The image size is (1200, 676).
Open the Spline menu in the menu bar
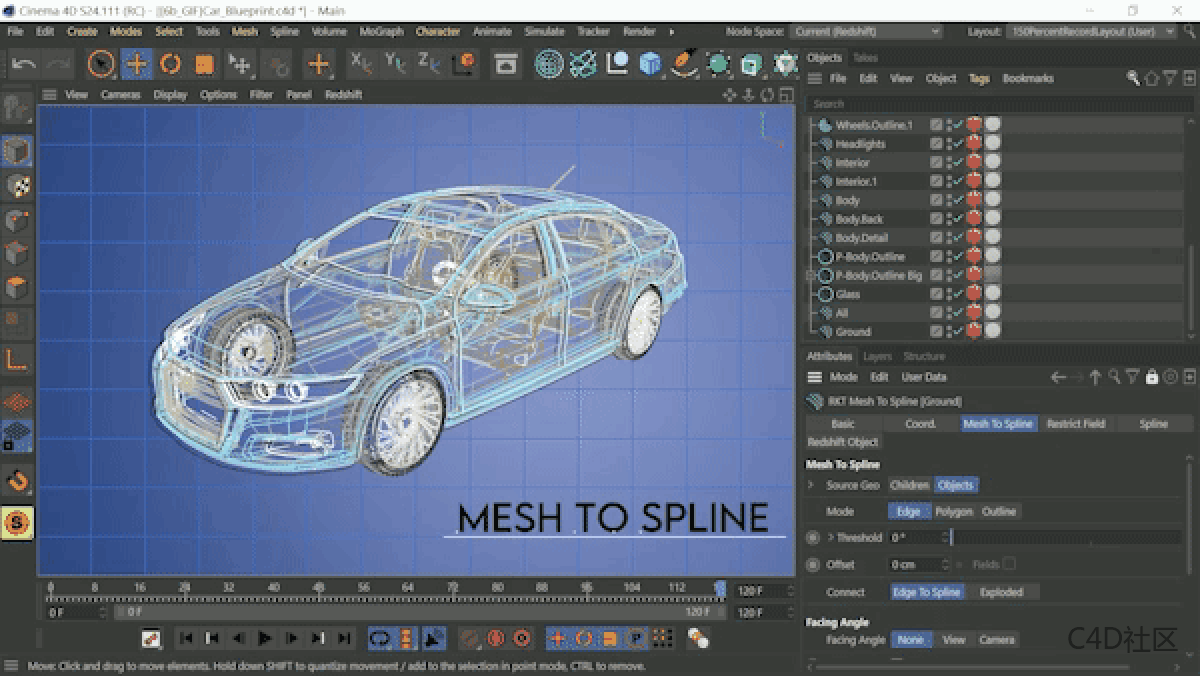tap(283, 31)
